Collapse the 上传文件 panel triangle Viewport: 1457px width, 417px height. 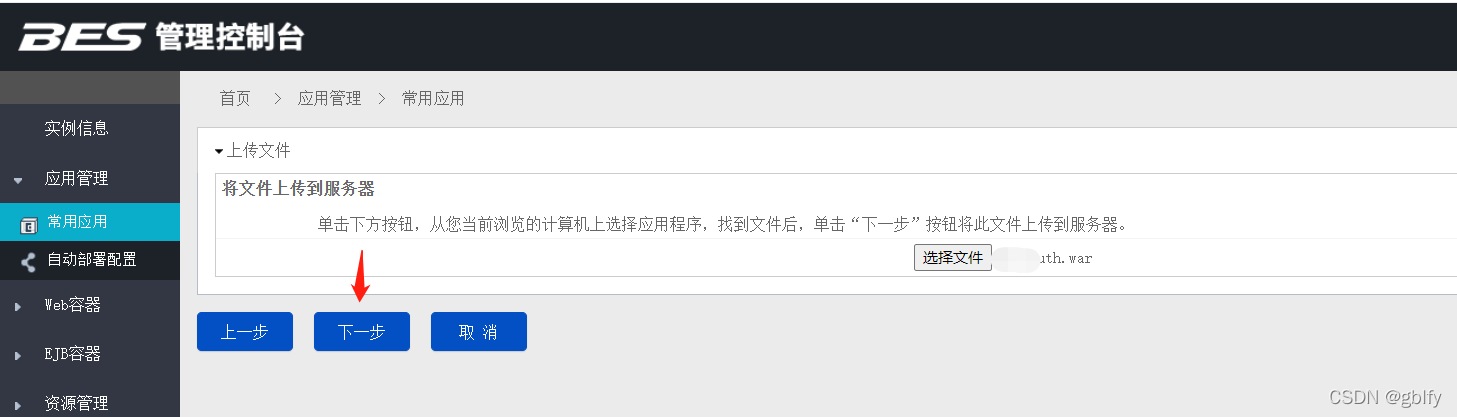[219, 151]
